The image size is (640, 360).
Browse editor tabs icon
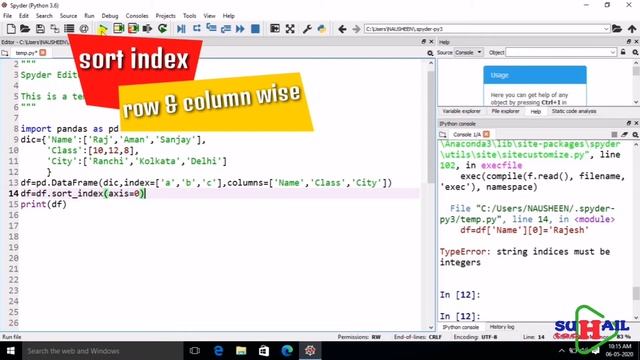5,53
